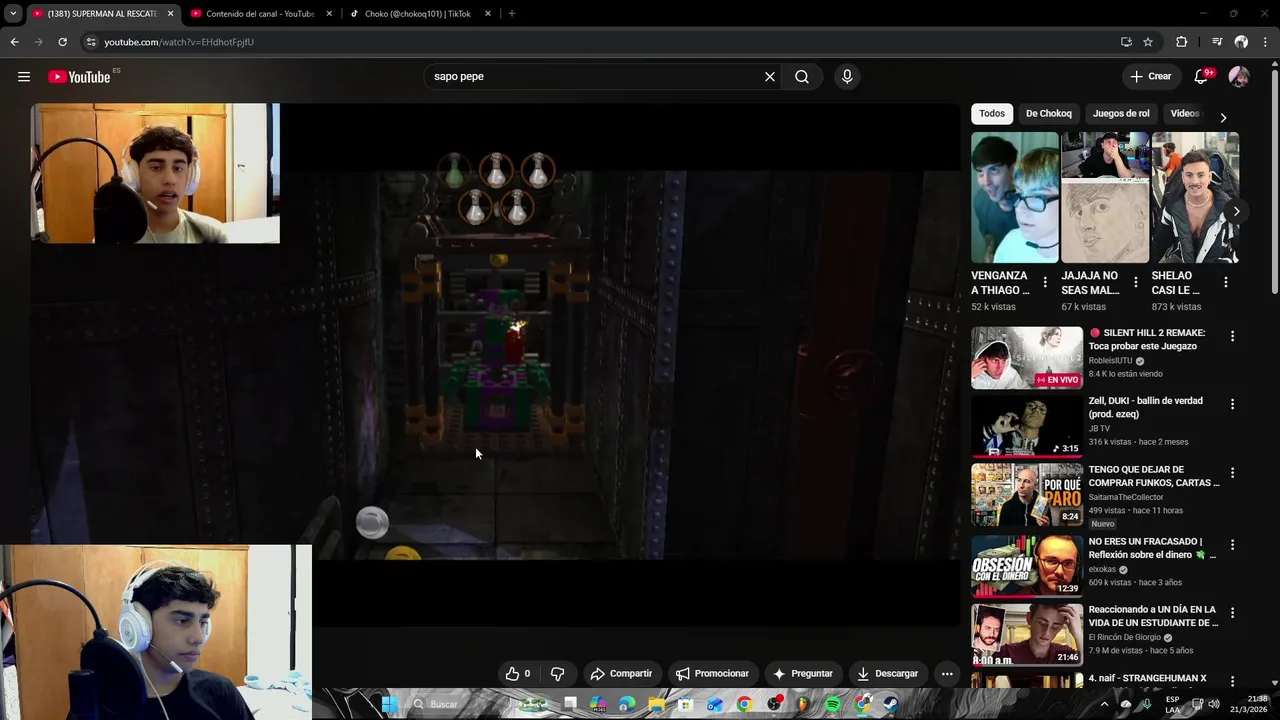The width and height of the screenshot is (1280, 720).
Task: Open the YouTube account avatar menu
Action: point(1239,77)
